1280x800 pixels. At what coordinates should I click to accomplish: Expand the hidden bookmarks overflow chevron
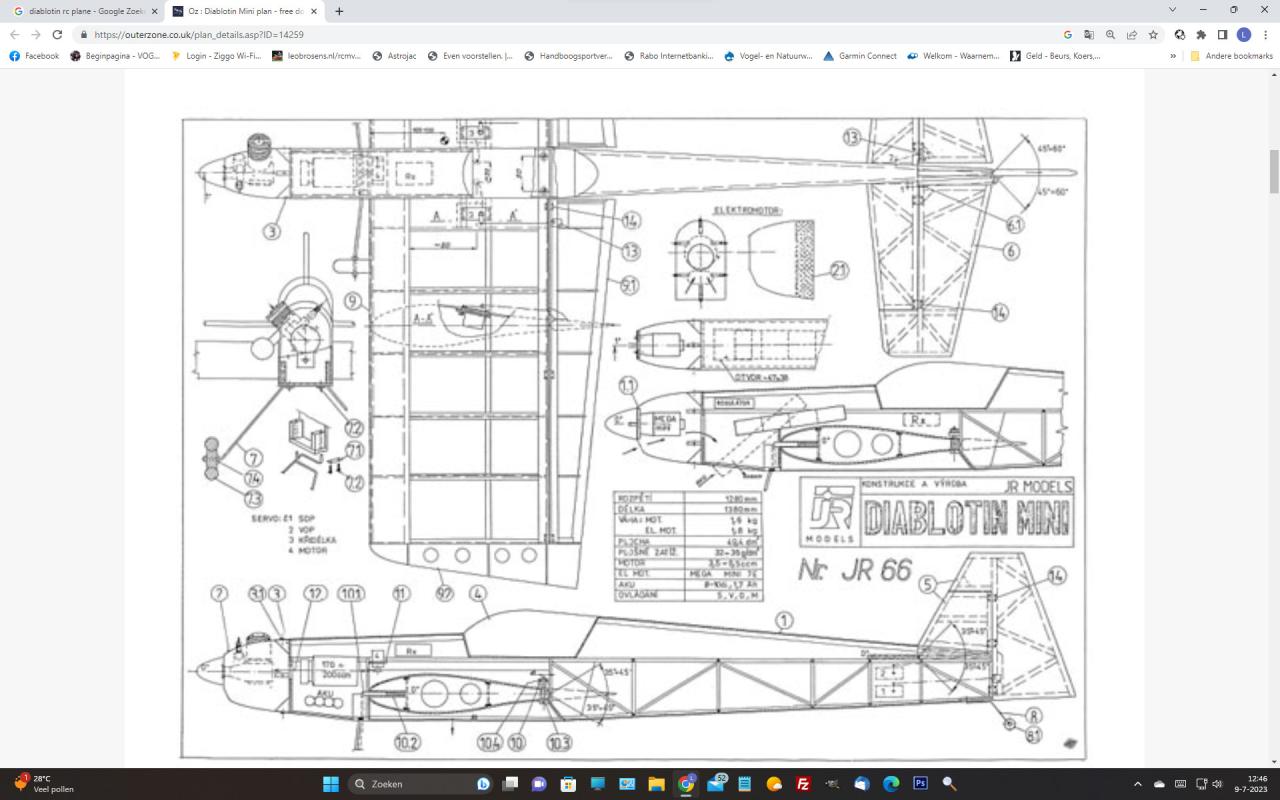[x=1173, y=56]
